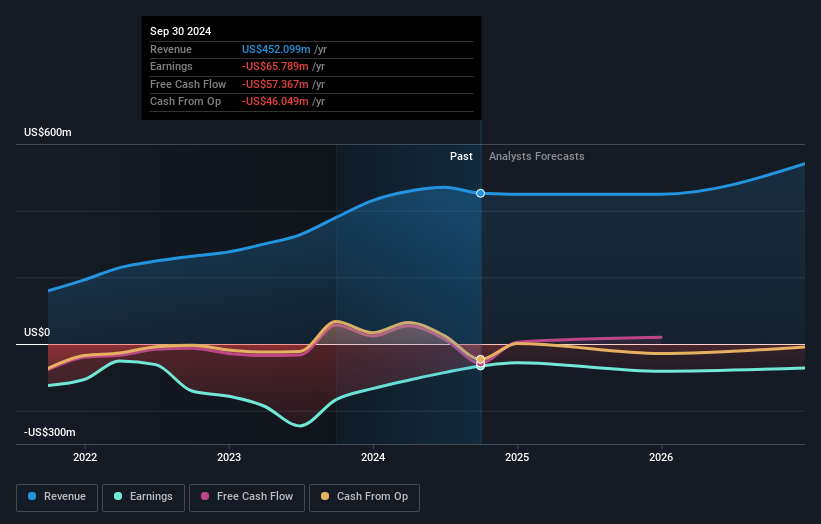Click the Revenue row label in tooltip
The height and width of the screenshot is (524, 821).
tap(171, 49)
